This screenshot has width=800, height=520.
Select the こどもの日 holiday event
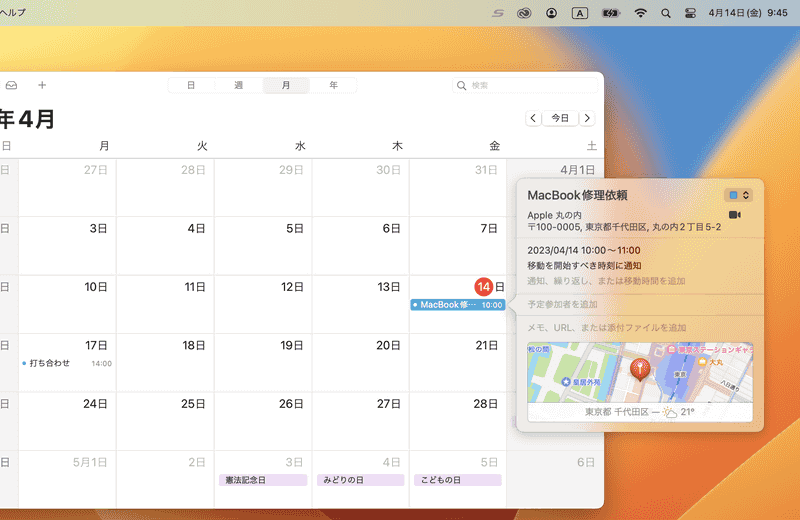pyautogui.click(x=458, y=480)
